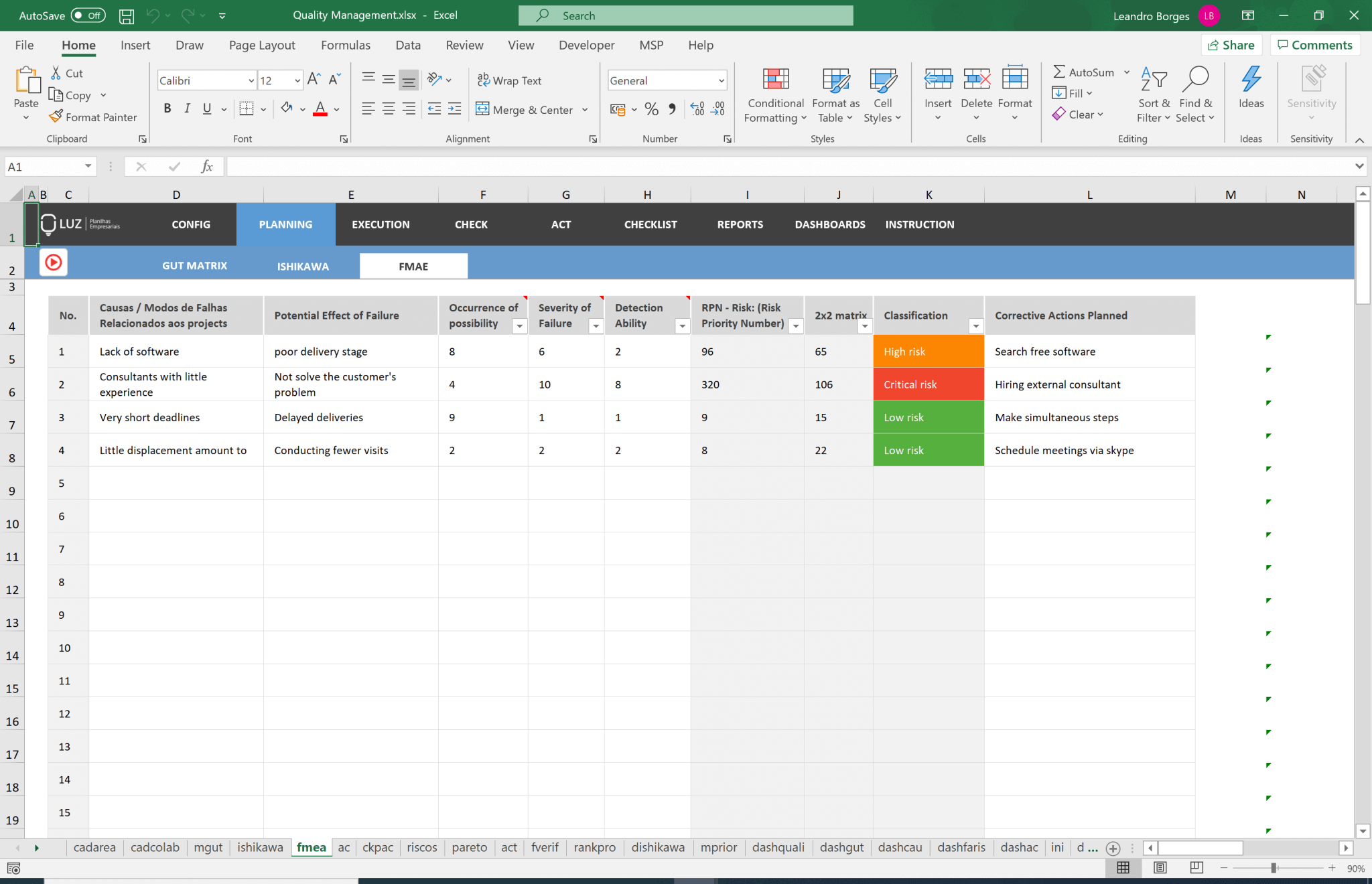The image size is (1372, 884).
Task: Toggle Bottom Align for selected cells
Action: pyautogui.click(x=409, y=80)
